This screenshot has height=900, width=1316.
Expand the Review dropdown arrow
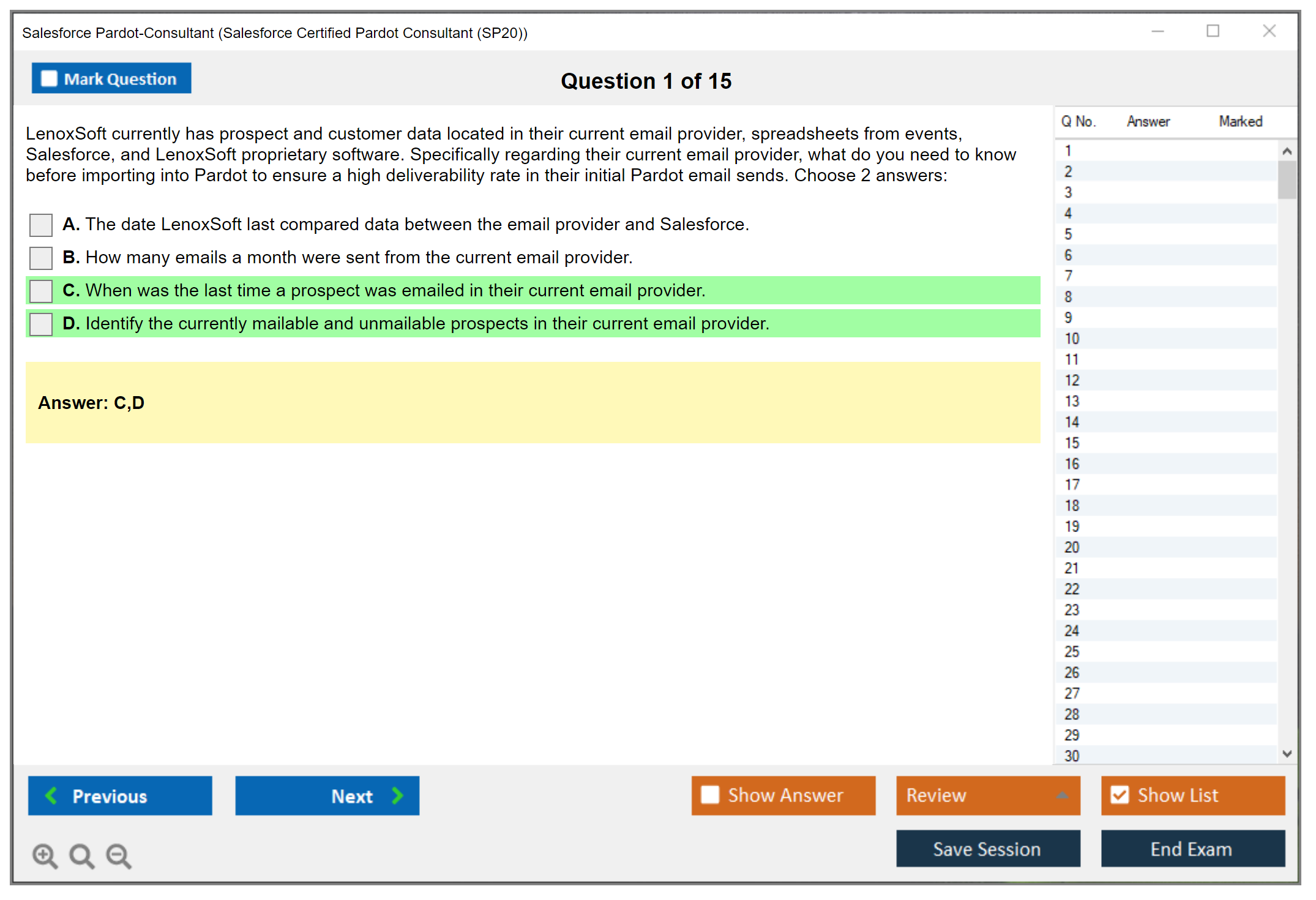pyautogui.click(x=1062, y=795)
